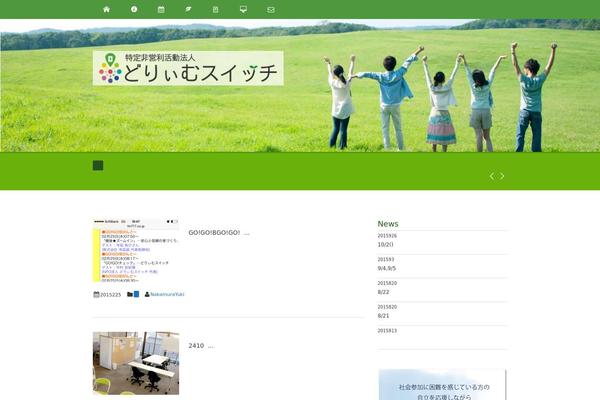The width and height of the screenshot is (600, 400).
Task: Open the news item 8/22
Action: click(383, 292)
